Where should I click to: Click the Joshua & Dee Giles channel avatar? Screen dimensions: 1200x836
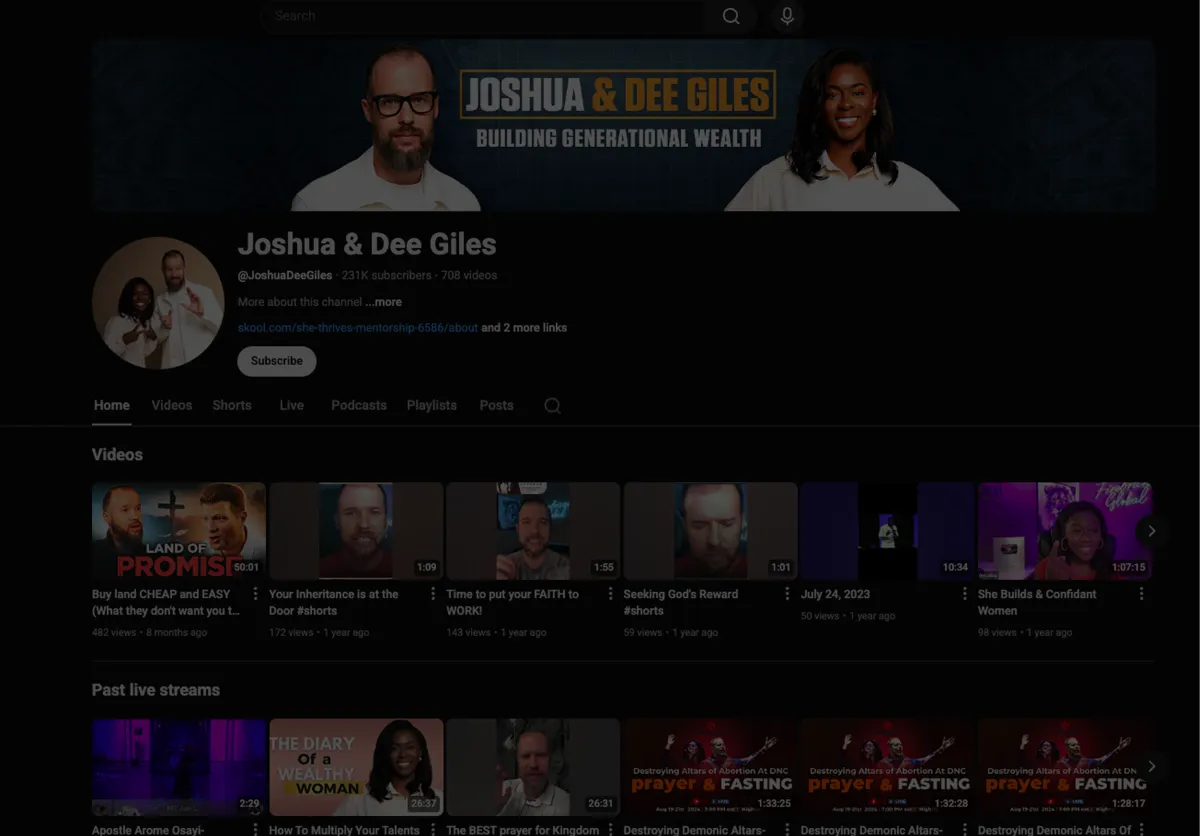click(x=158, y=303)
